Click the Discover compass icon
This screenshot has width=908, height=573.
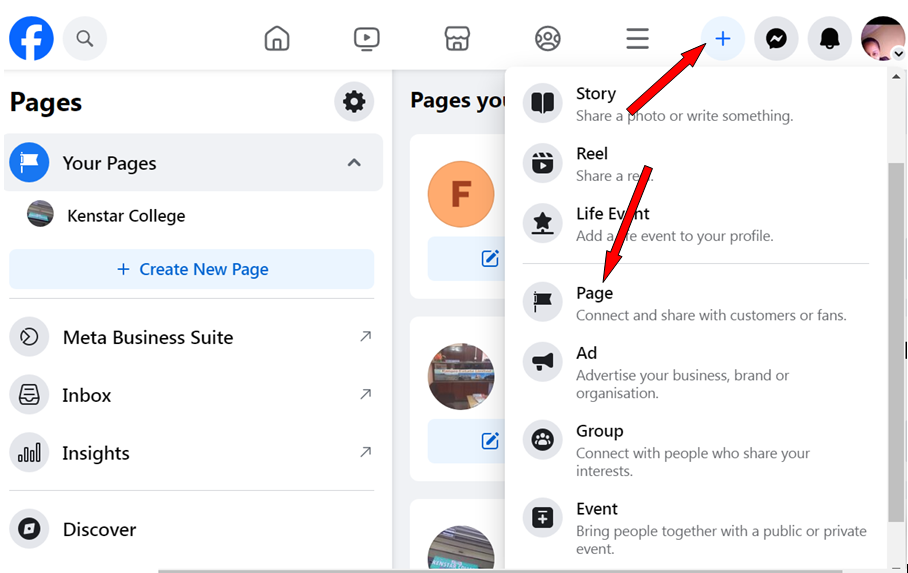29,528
